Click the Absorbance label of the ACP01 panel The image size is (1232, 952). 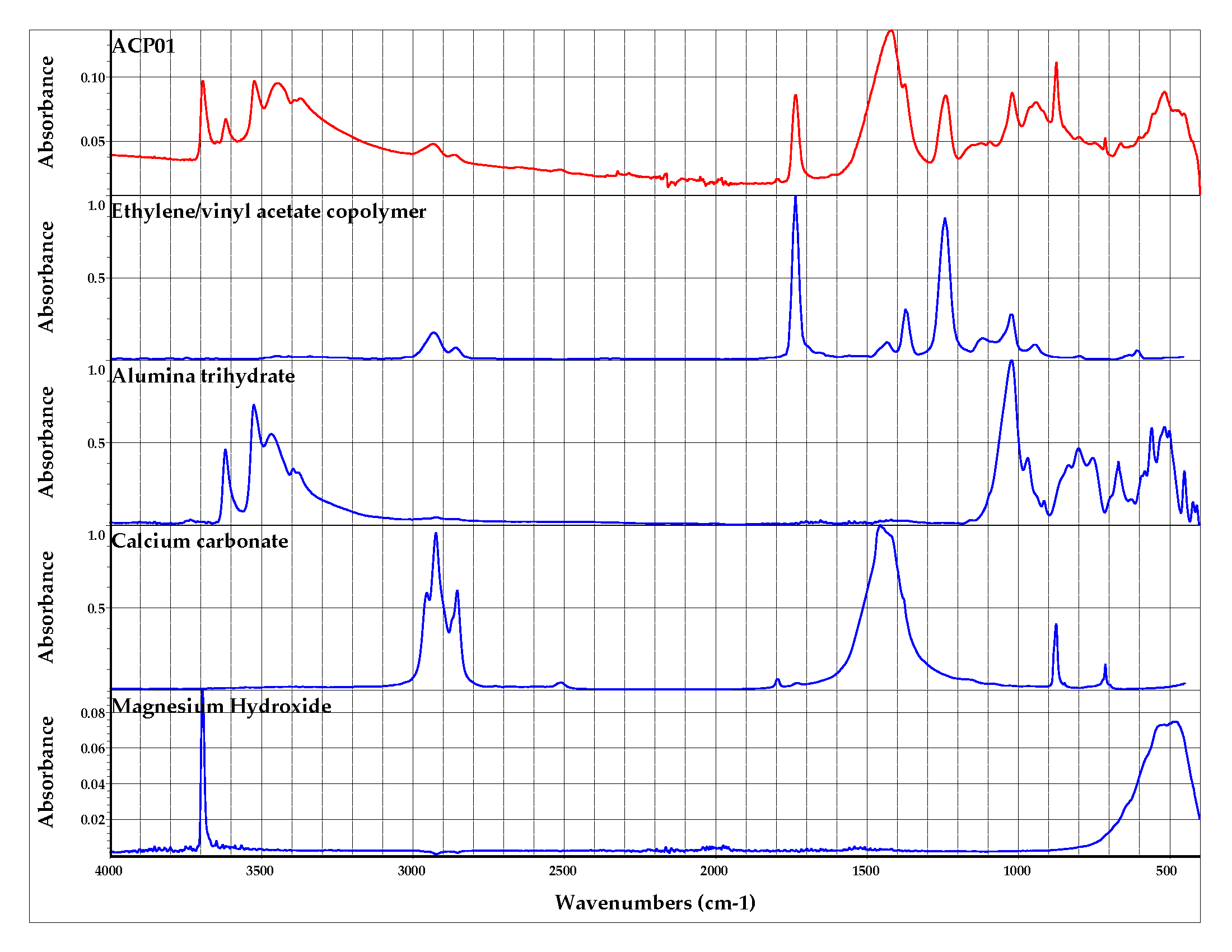(46, 111)
